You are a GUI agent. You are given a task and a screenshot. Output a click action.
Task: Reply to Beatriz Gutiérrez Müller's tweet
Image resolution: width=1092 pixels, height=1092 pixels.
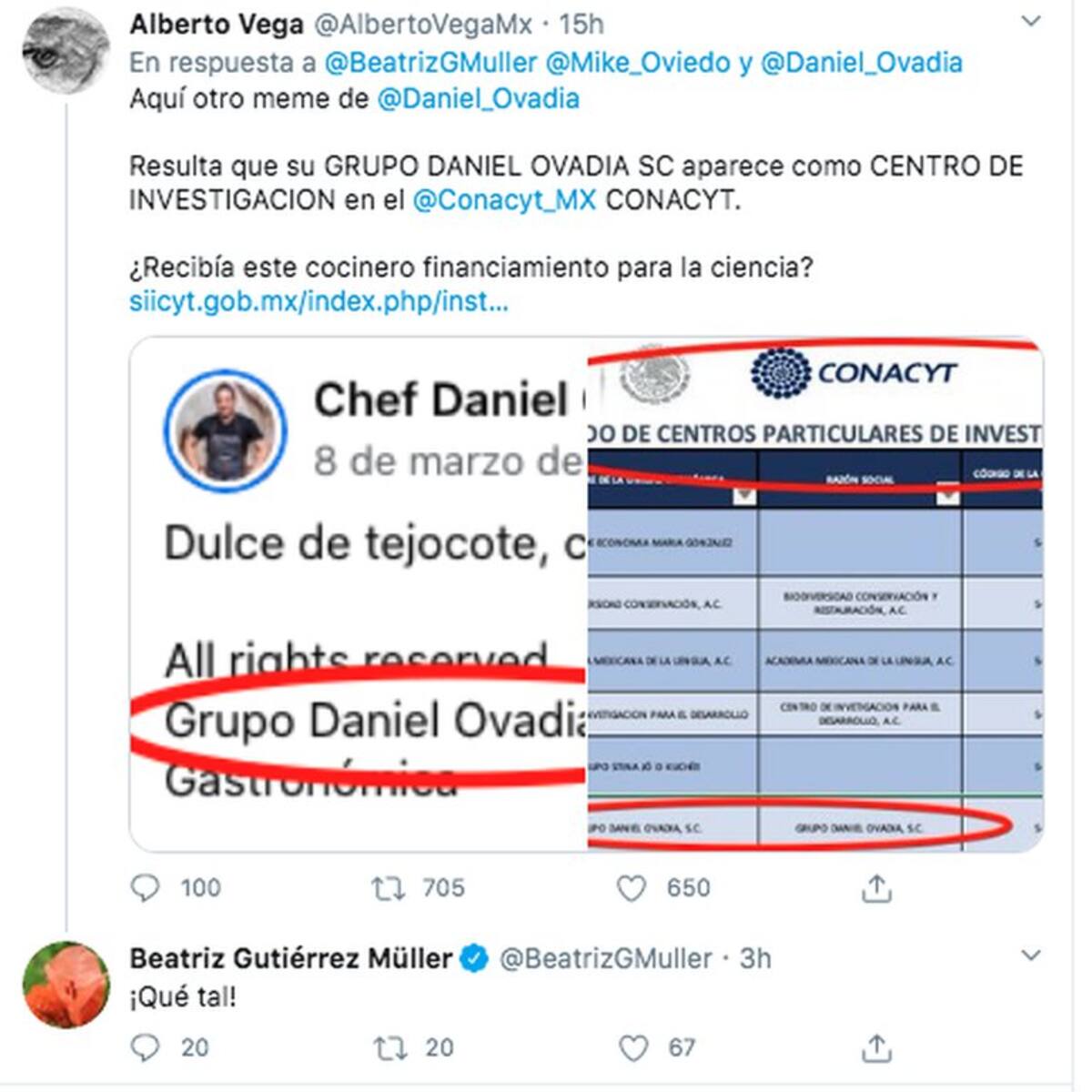(147, 1048)
